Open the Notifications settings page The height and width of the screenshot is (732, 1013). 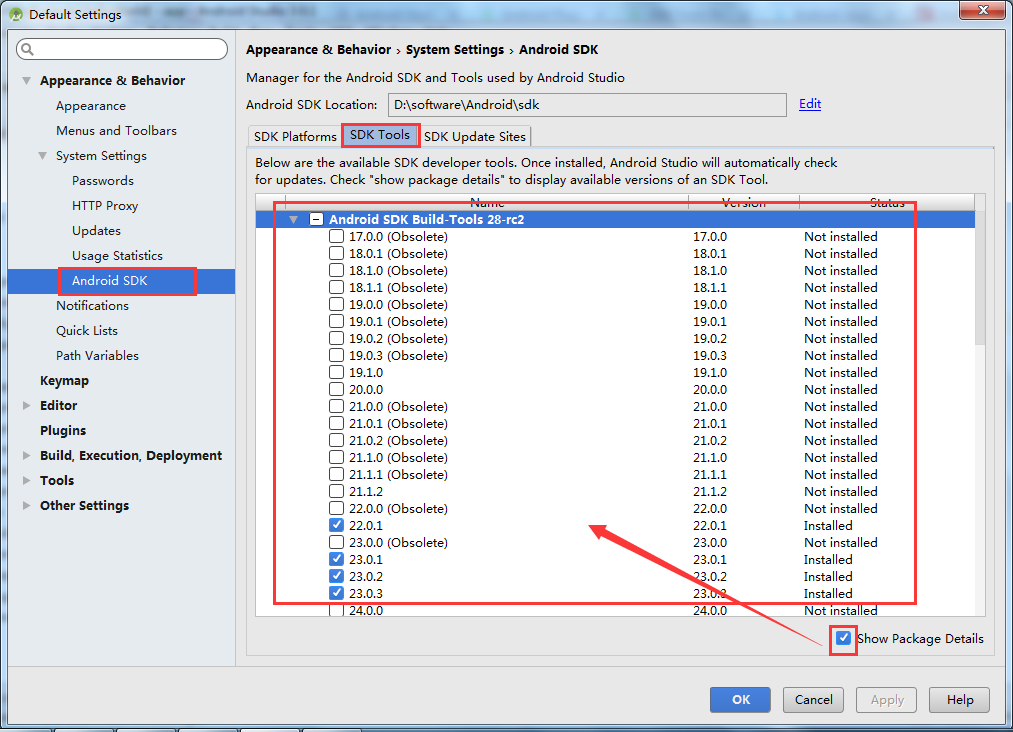click(x=92, y=306)
